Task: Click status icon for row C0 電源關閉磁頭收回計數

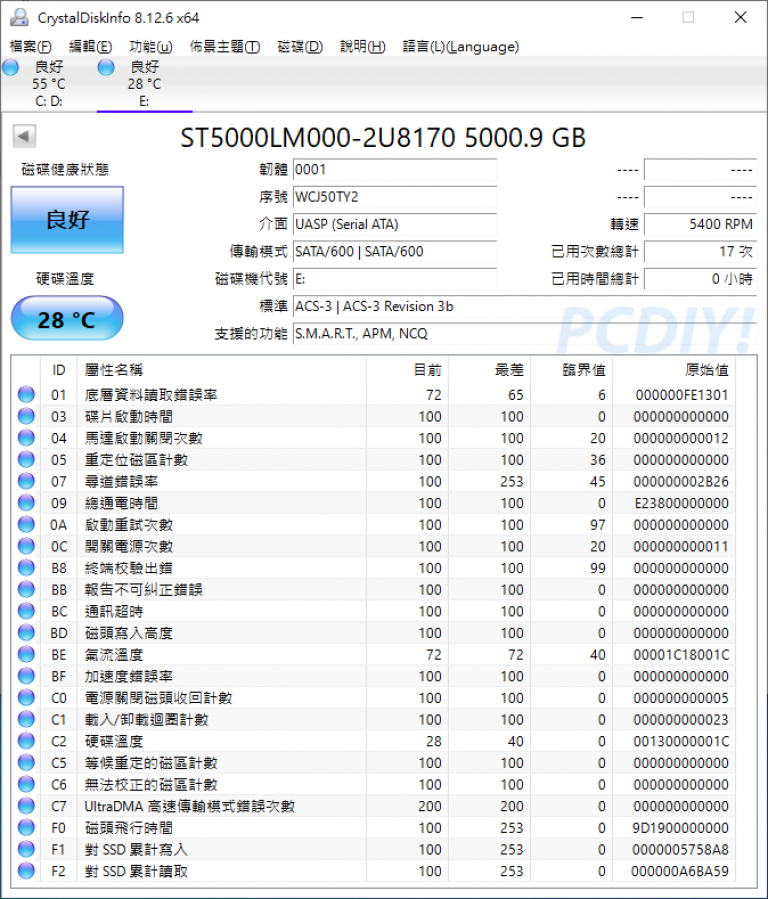Action: coord(26,698)
